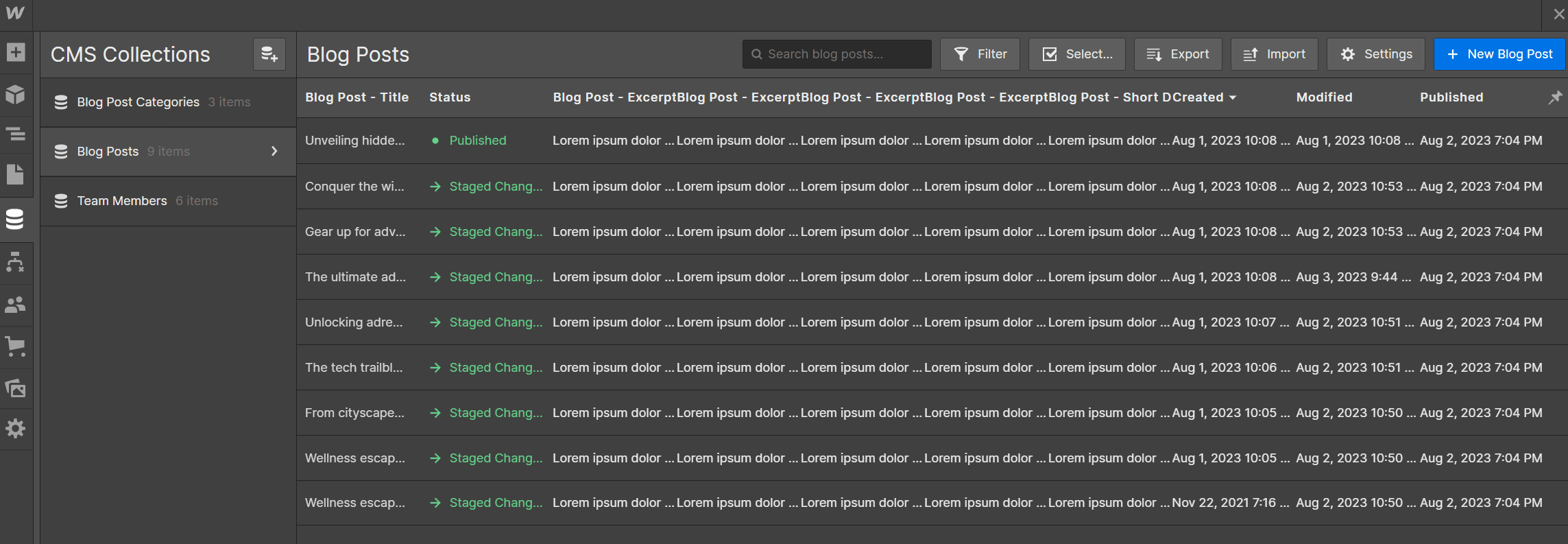The height and width of the screenshot is (544, 1568).
Task: Open the Pages panel icon
Action: tap(15, 174)
